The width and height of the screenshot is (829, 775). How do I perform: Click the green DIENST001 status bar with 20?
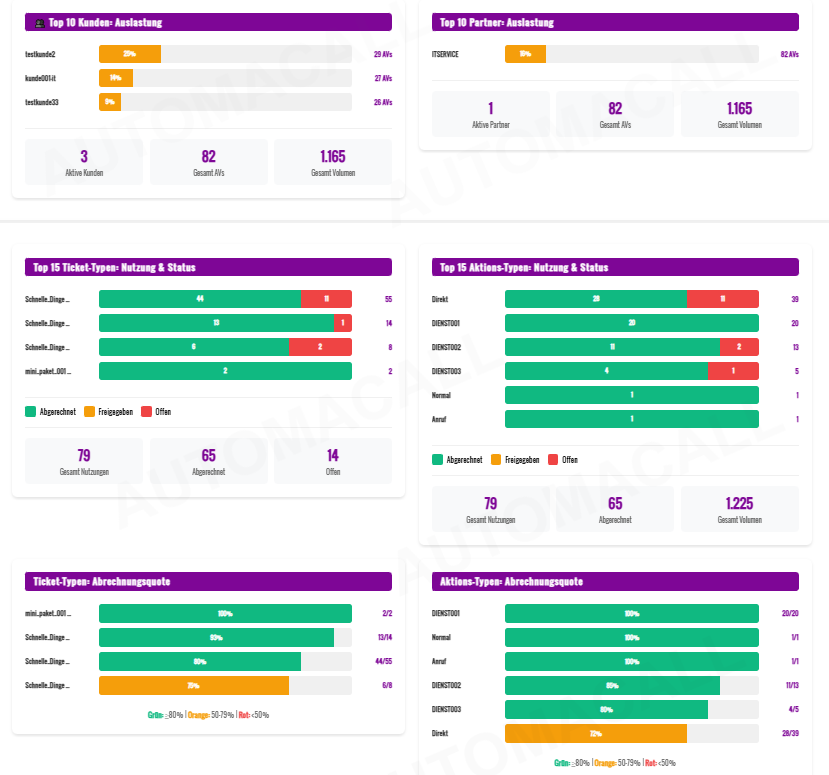[631, 323]
